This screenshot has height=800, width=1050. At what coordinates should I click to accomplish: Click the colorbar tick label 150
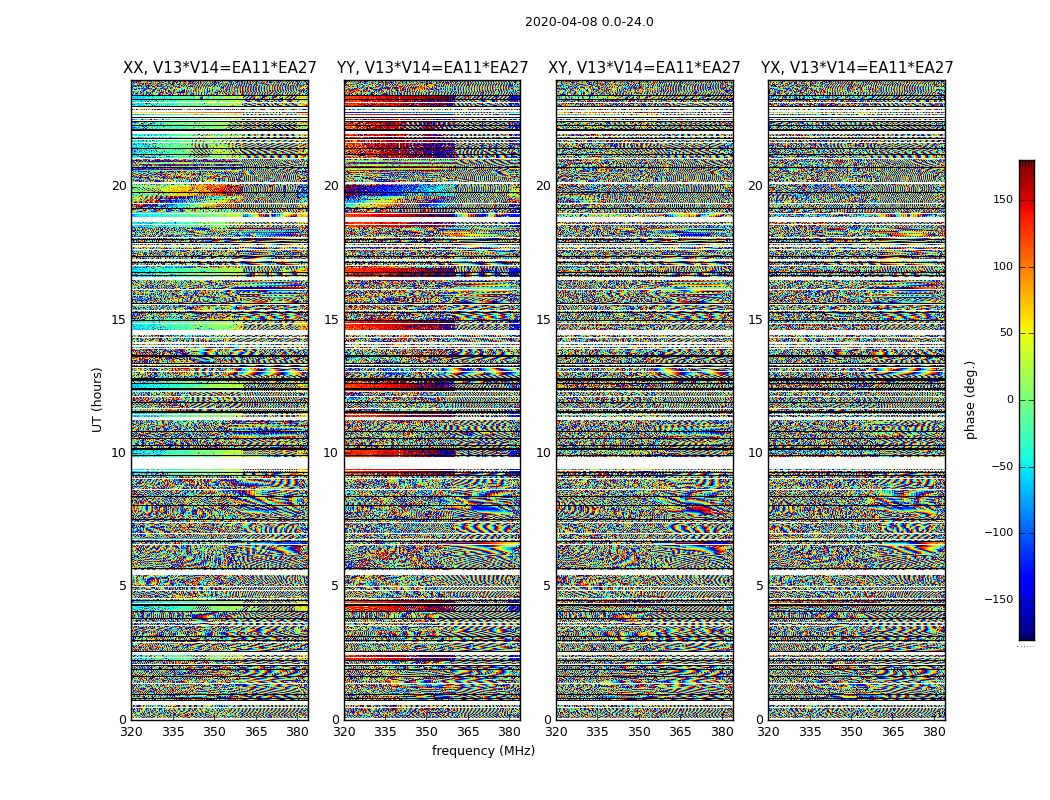coord(1002,199)
